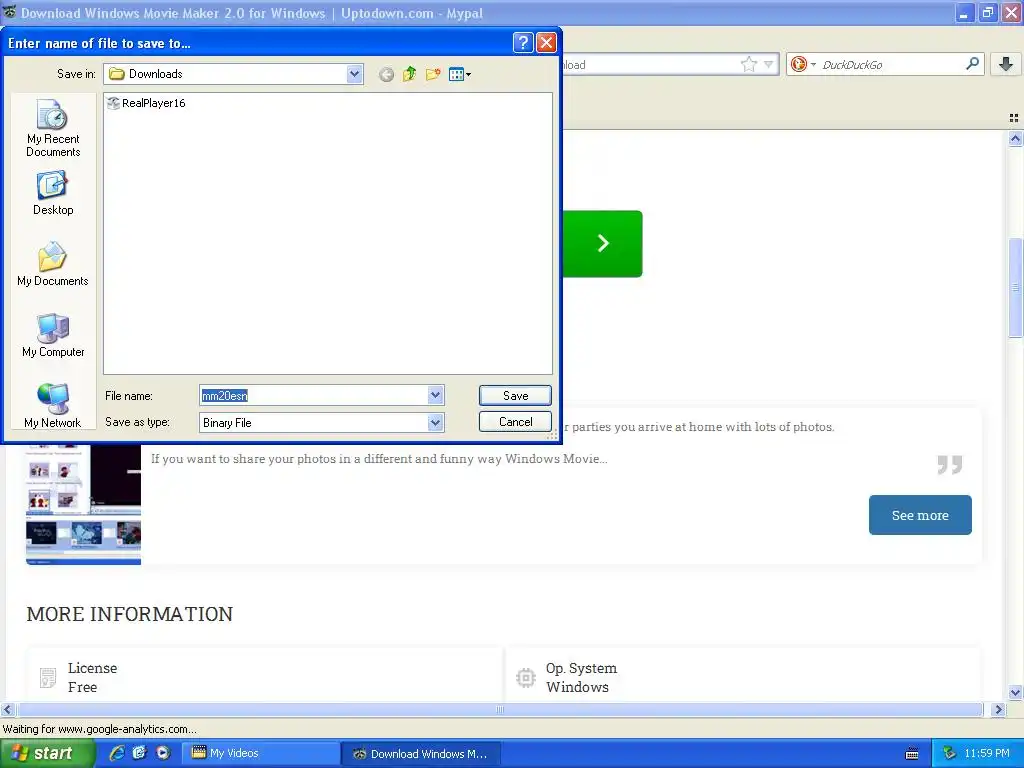Open the Windows start menu
This screenshot has width=1024, height=768.
(x=48, y=753)
